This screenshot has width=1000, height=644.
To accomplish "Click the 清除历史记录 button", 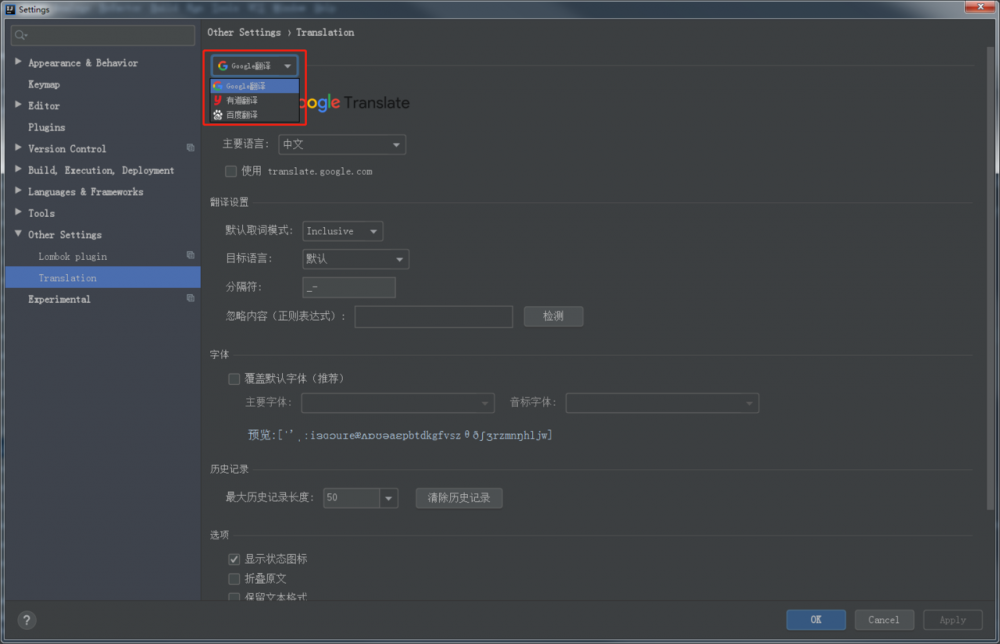I will [458, 497].
